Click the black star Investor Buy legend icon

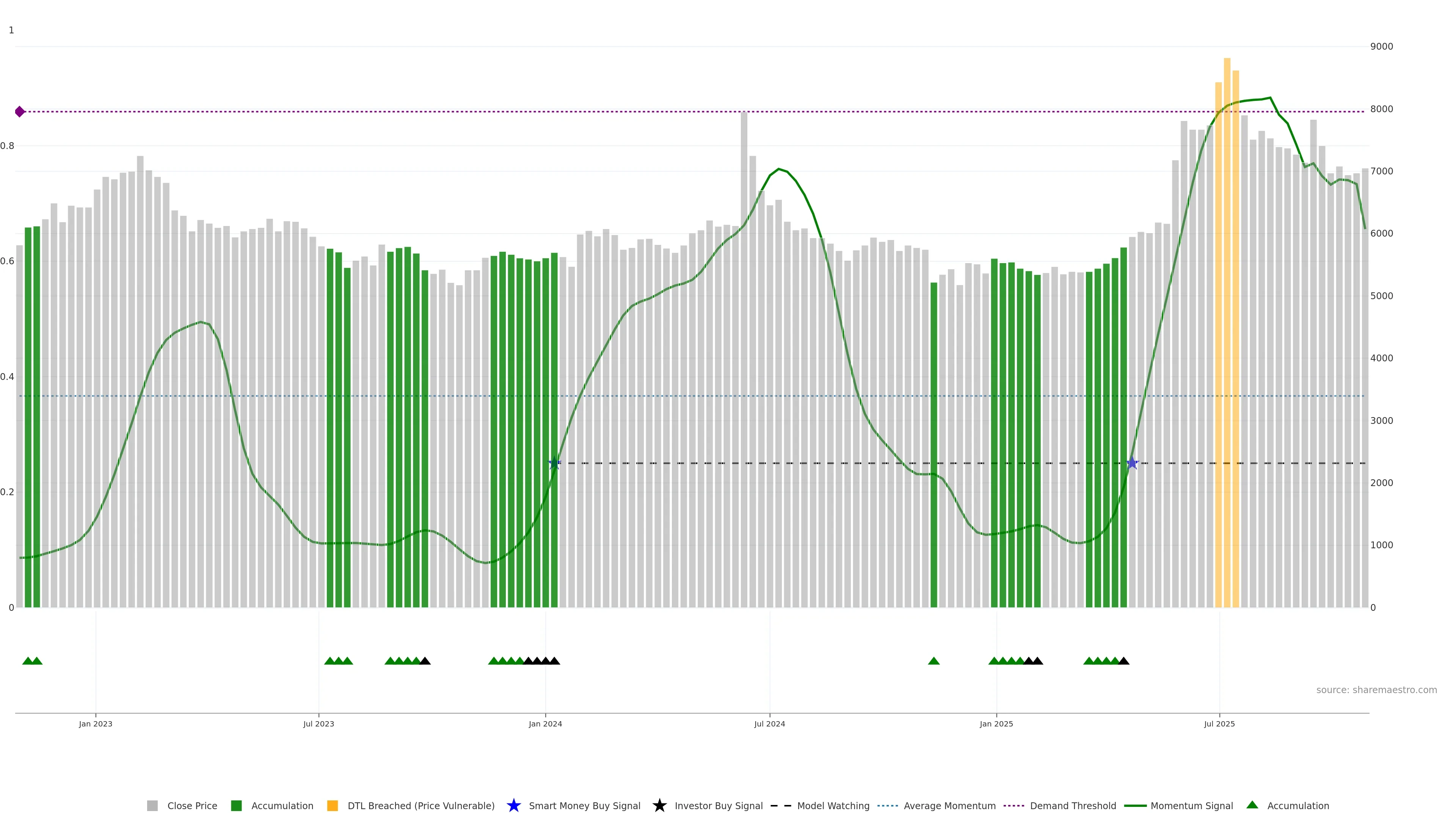[x=659, y=805]
